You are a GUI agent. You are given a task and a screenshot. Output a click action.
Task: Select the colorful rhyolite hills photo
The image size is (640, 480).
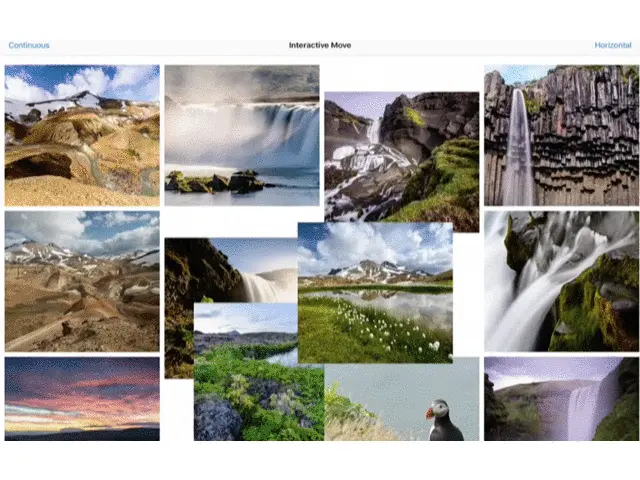point(82,135)
